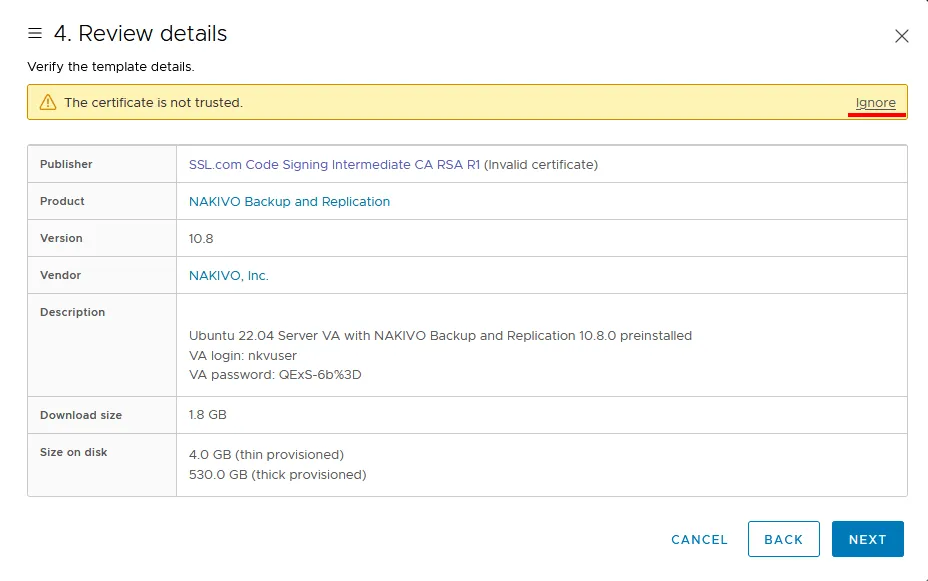928x581 pixels.
Task: Open the wizard steps hamburger menu
Action: pyautogui.click(x=35, y=34)
